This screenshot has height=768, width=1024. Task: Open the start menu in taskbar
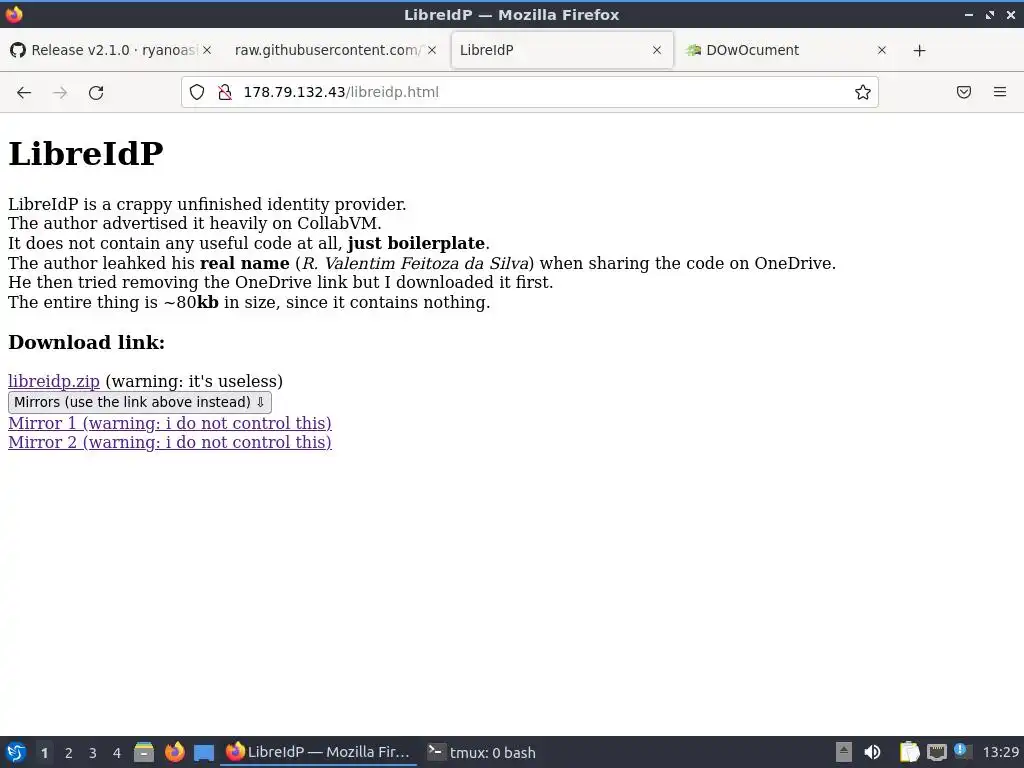coord(16,752)
